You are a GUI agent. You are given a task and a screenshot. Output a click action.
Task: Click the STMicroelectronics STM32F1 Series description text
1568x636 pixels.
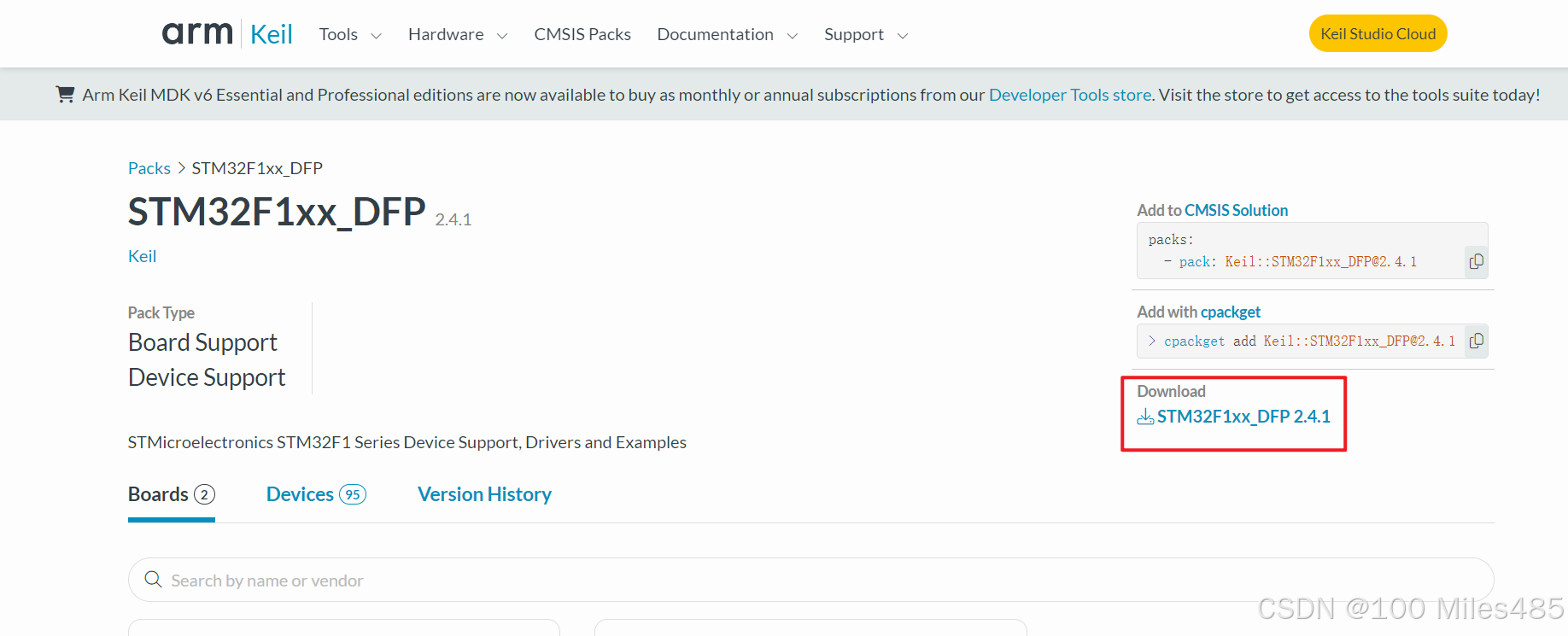(407, 442)
